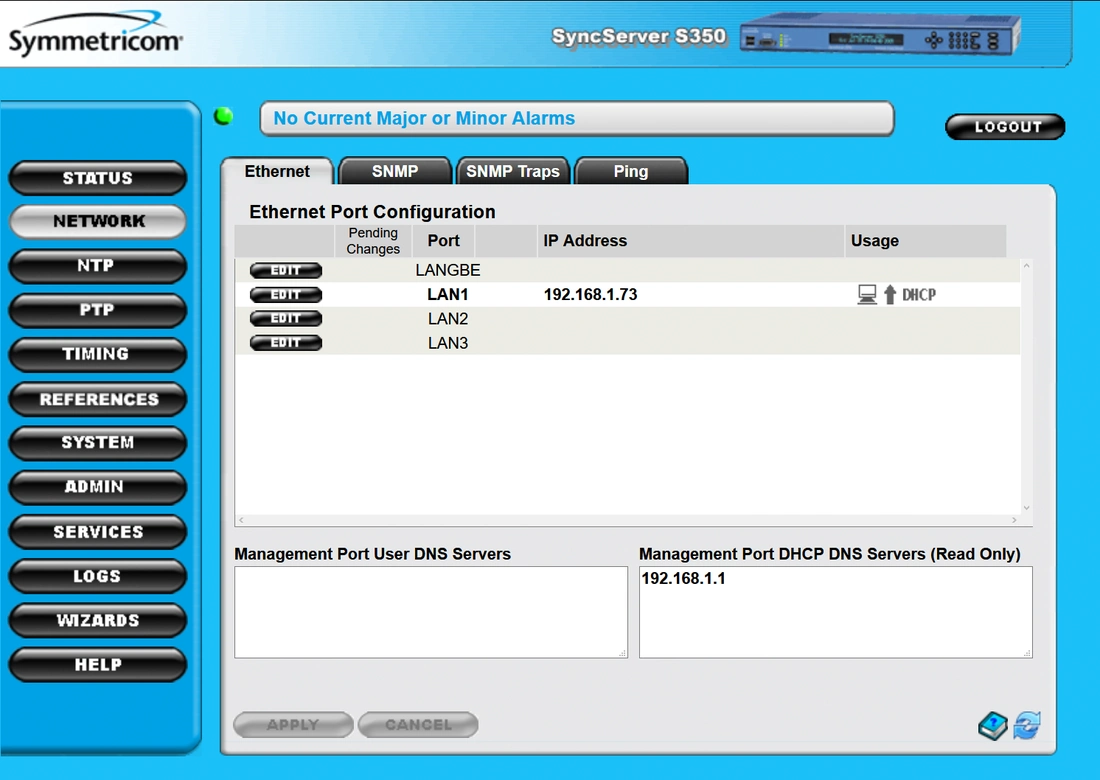Click the SyncServer S350 device image
Screen dimensions: 1100x780
coord(880,34)
